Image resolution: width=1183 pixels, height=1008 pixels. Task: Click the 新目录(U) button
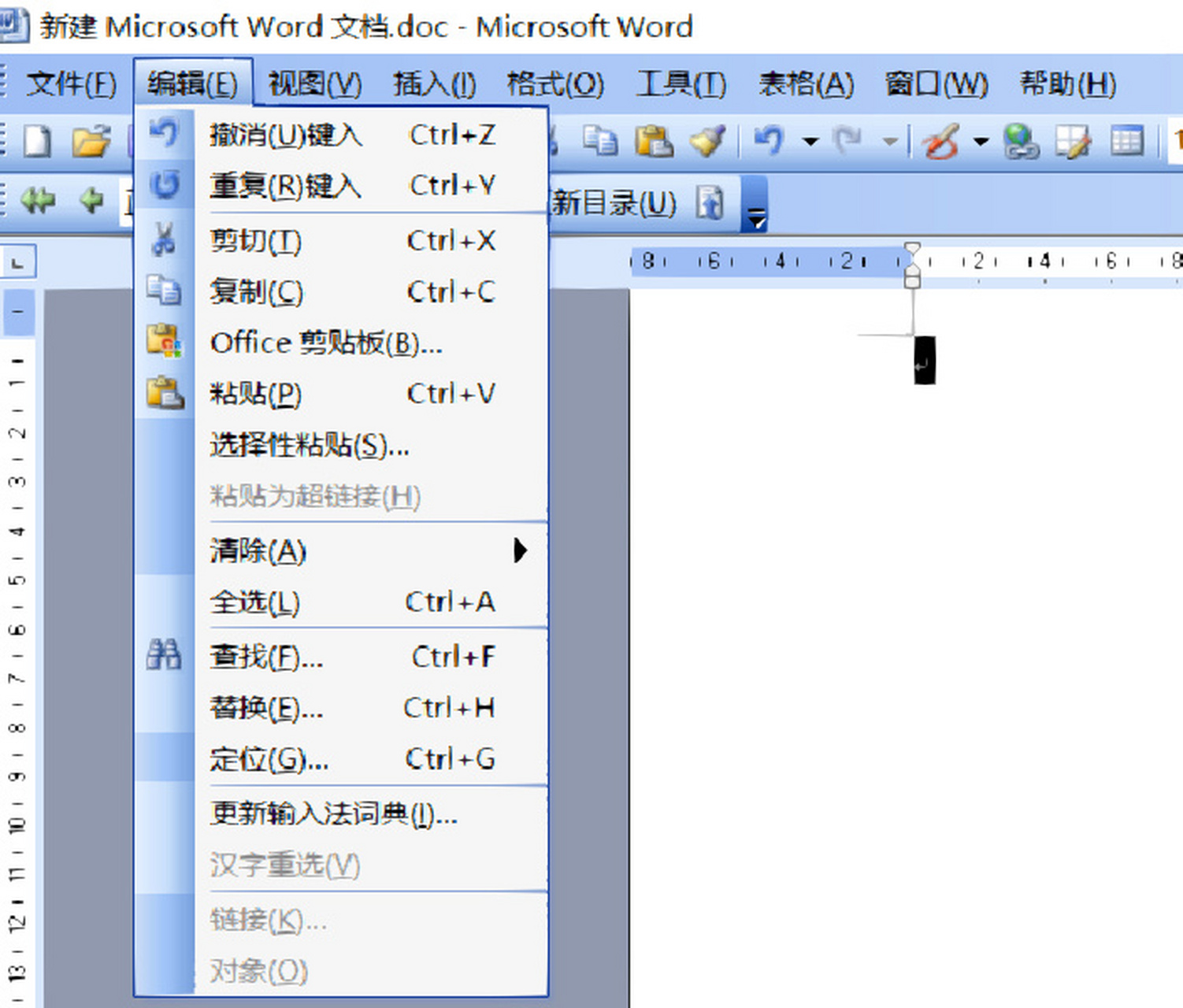coord(614,203)
